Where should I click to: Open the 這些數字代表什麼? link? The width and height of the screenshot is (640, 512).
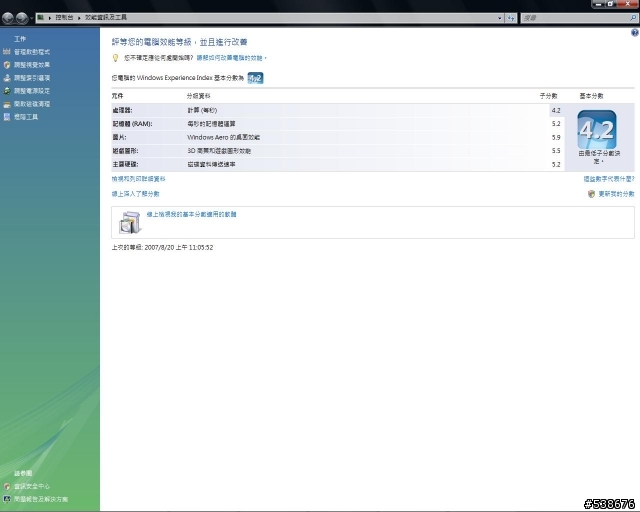pyautogui.click(x=609, y=179)
